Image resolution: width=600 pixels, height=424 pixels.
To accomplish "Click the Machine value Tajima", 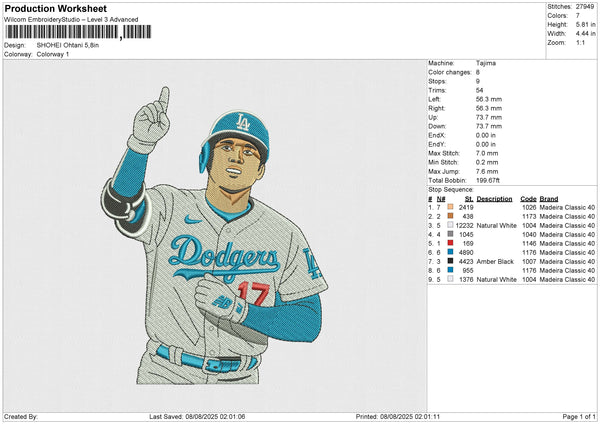I will click(x=487, y=63).
